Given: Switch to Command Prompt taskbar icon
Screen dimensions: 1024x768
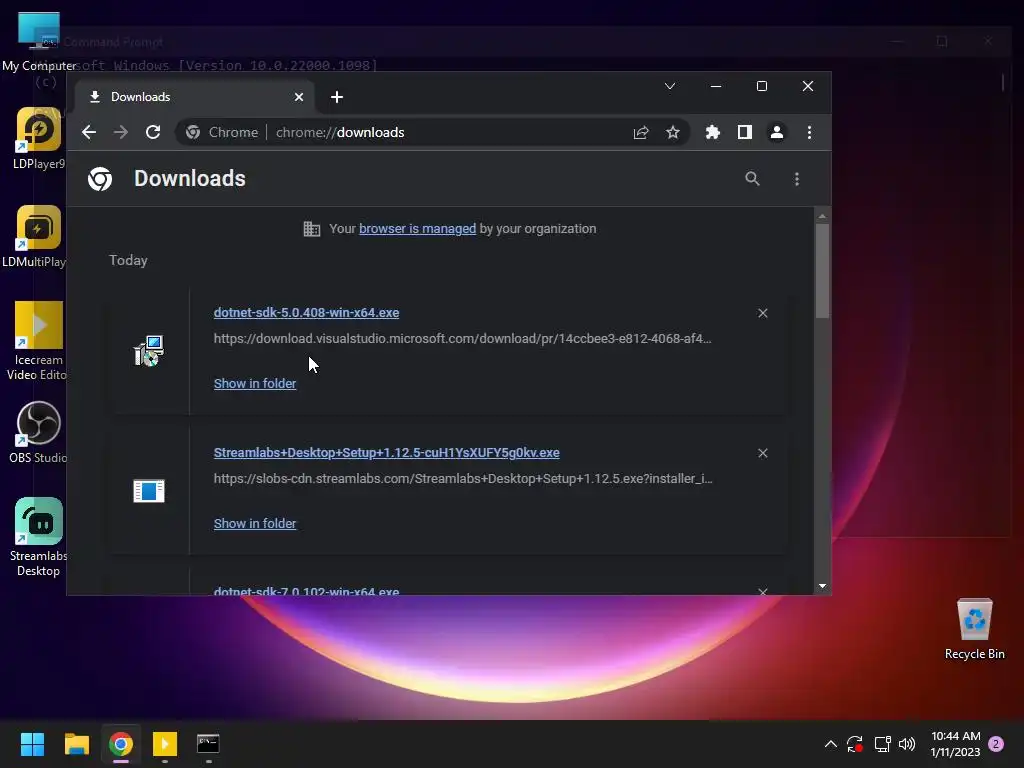Looking at the screenshot, I should point(208,744).
